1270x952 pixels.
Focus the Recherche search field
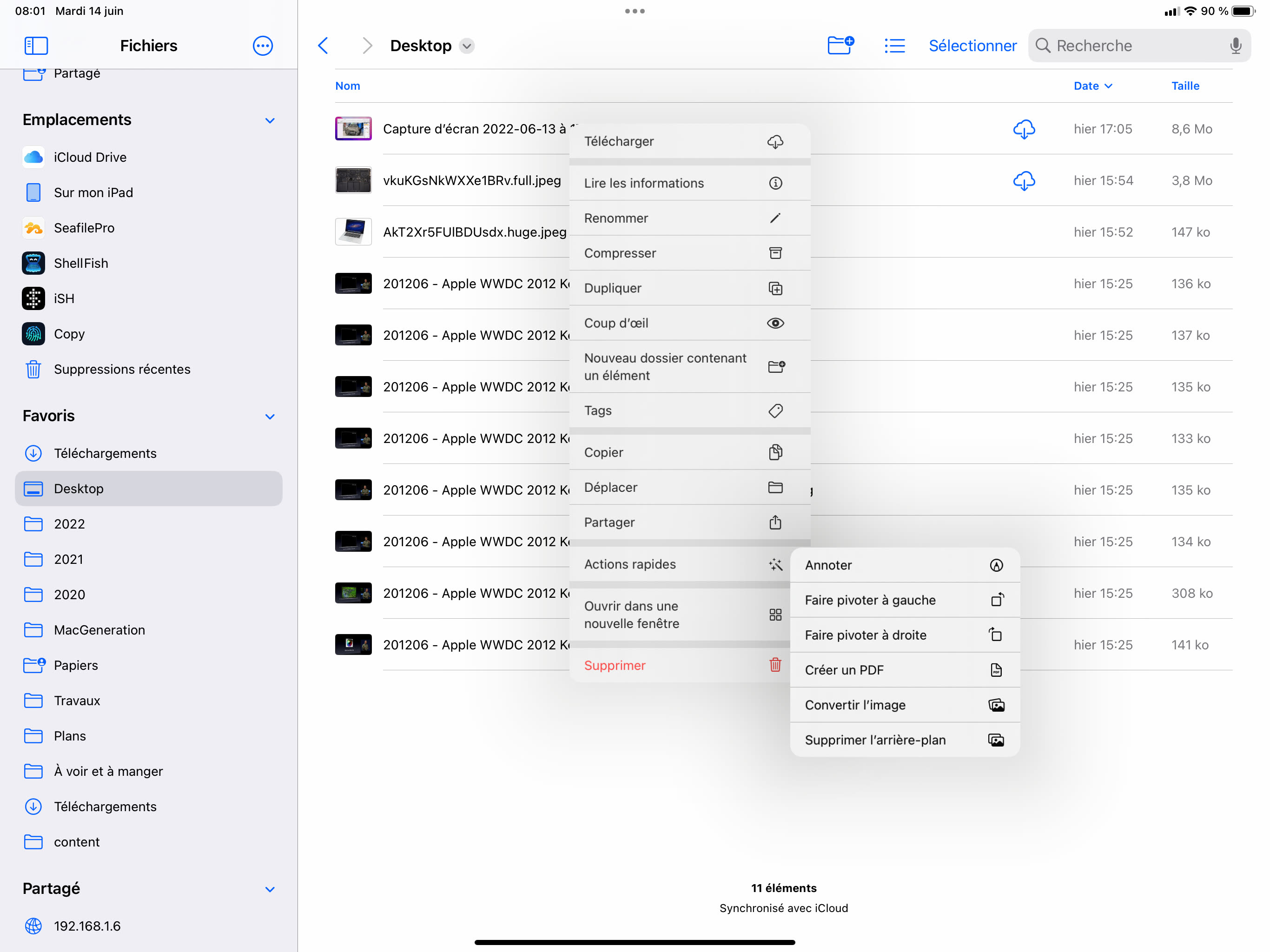pyautogui.click(x=1139, y=46)
